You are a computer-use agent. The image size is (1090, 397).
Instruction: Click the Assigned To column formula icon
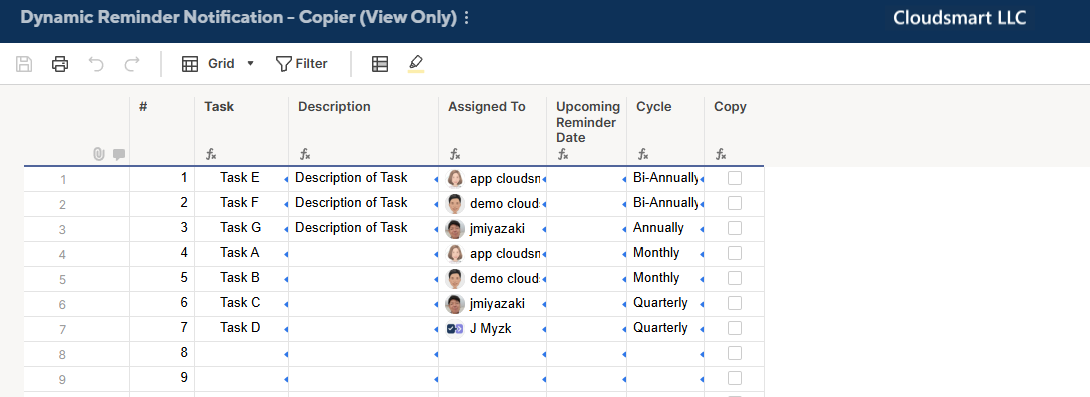pyautogui.click(x=455, y=154)
